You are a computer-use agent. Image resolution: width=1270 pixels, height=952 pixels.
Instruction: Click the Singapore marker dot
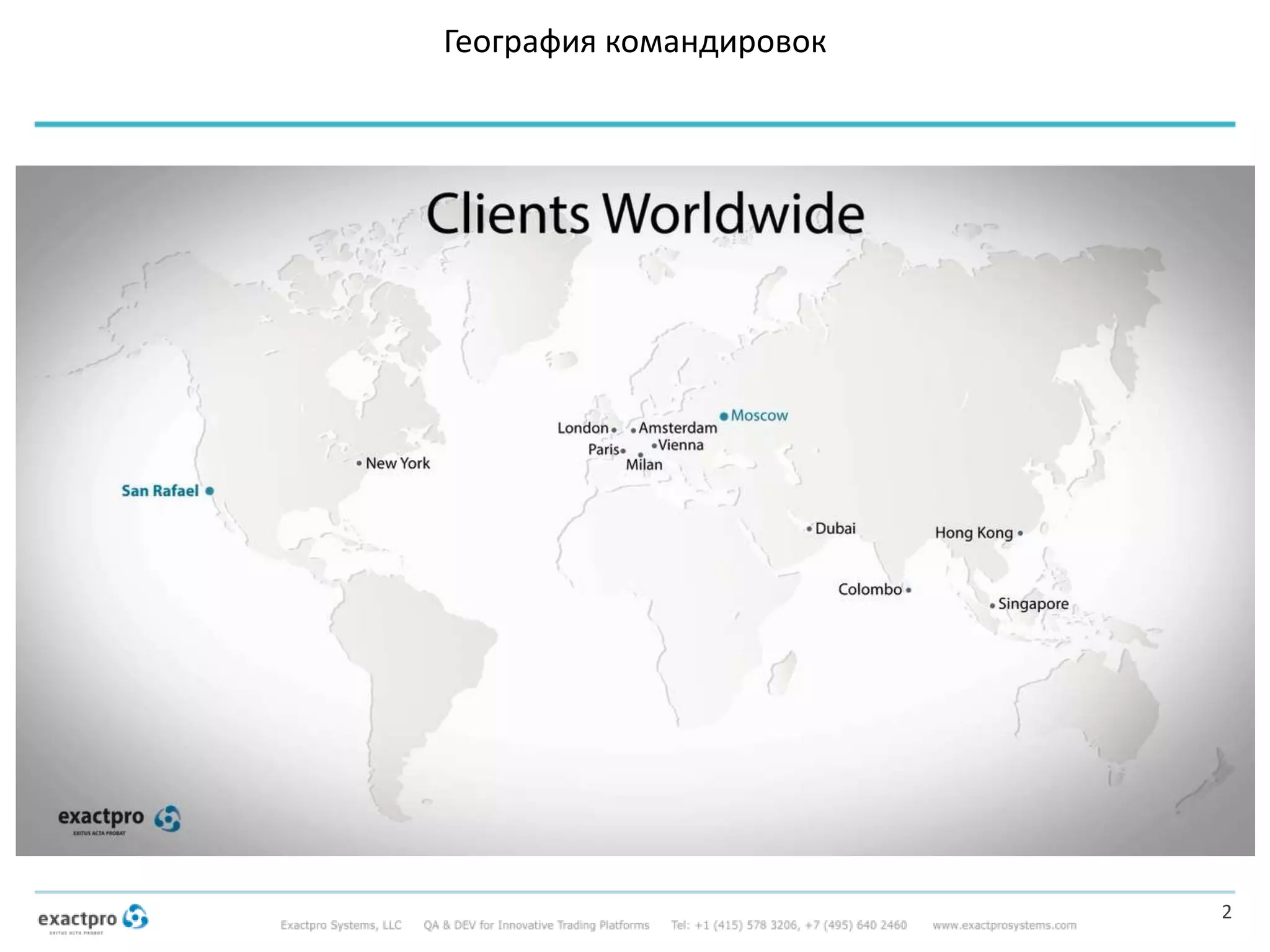(992, 605)
